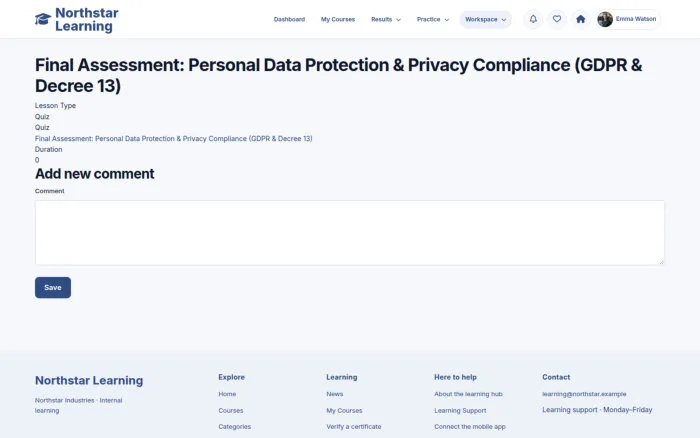Expand the Practice dropdown menu
Viewport: 700px width, 438px height.
(433, 19)
